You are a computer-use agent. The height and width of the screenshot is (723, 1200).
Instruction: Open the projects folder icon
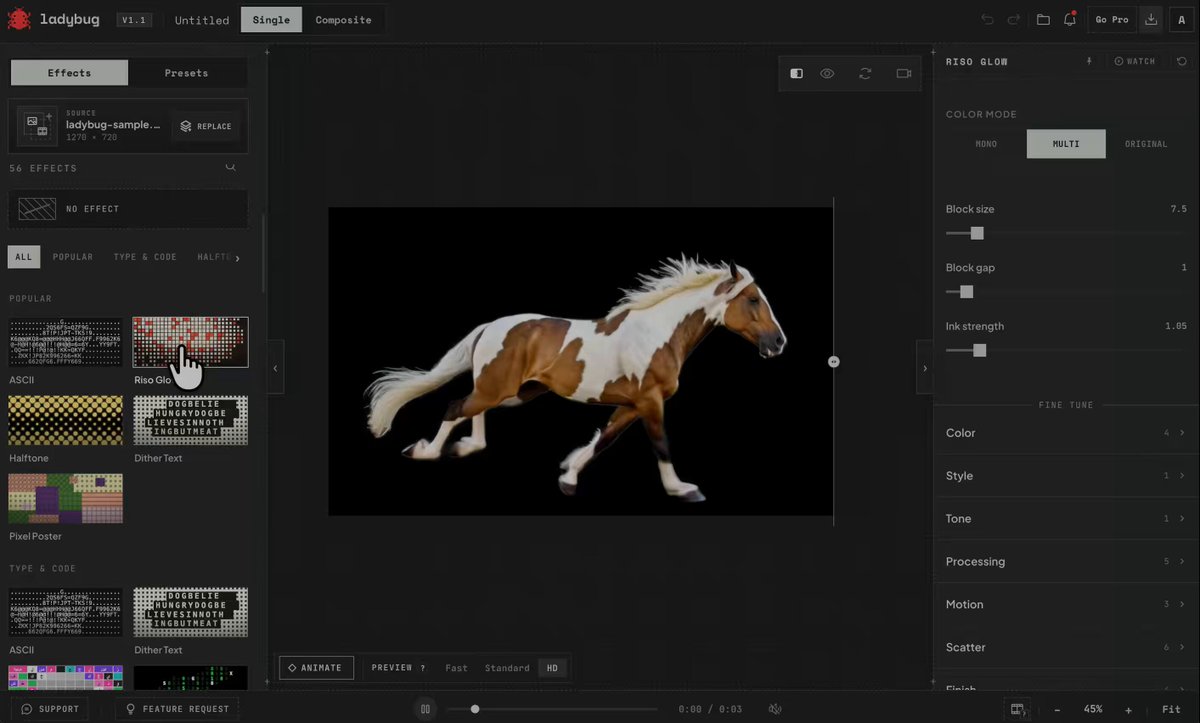1043,19
